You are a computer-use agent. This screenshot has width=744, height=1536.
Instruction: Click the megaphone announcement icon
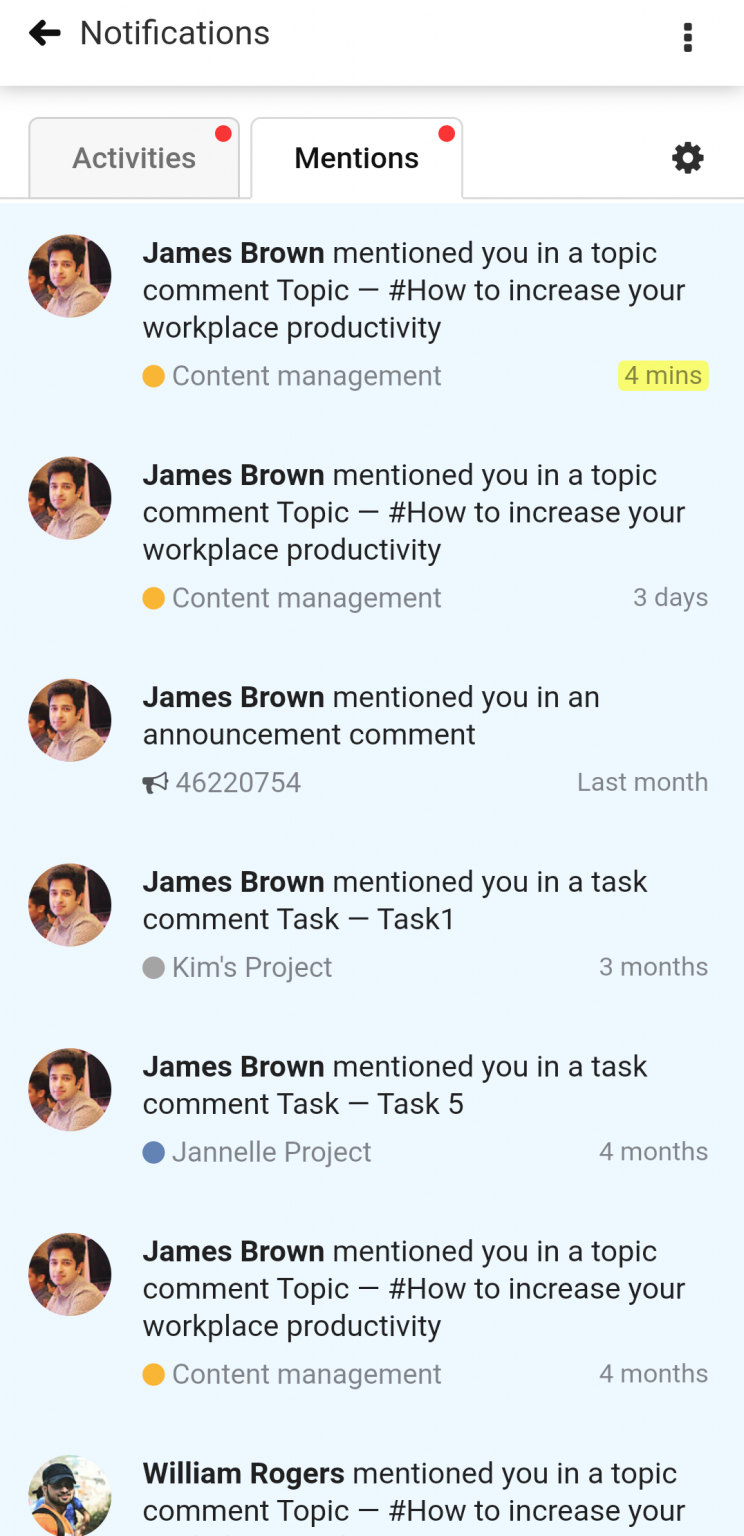[155, 782]
